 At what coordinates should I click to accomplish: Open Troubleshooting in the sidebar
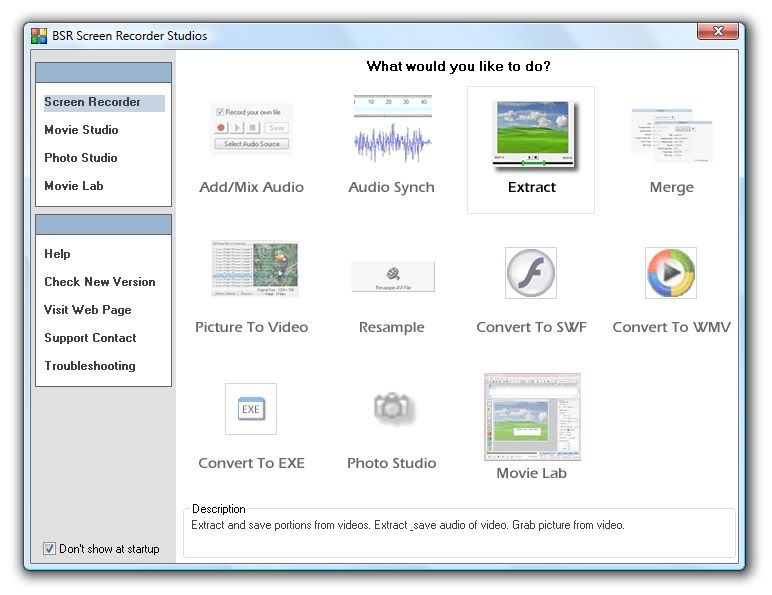click(90, 366)
